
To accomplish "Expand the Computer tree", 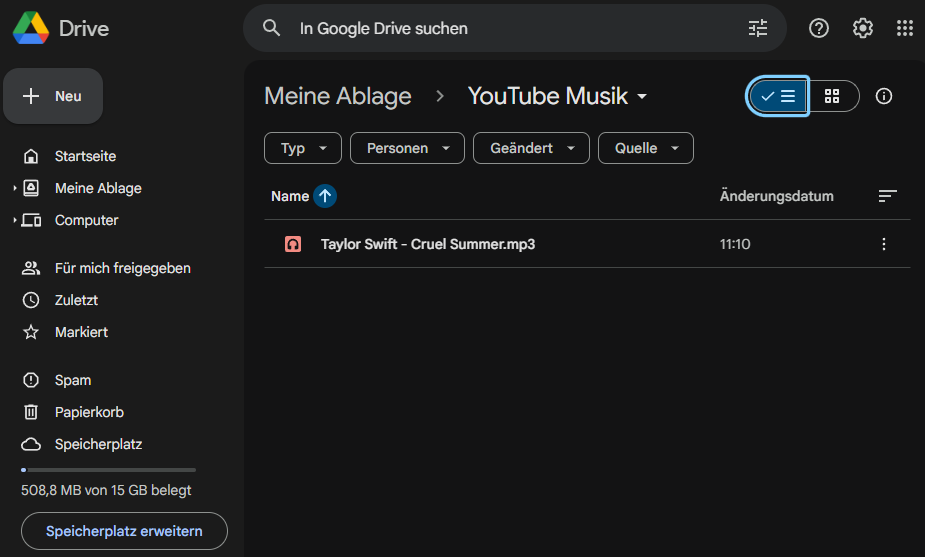I will coord(14,219).
